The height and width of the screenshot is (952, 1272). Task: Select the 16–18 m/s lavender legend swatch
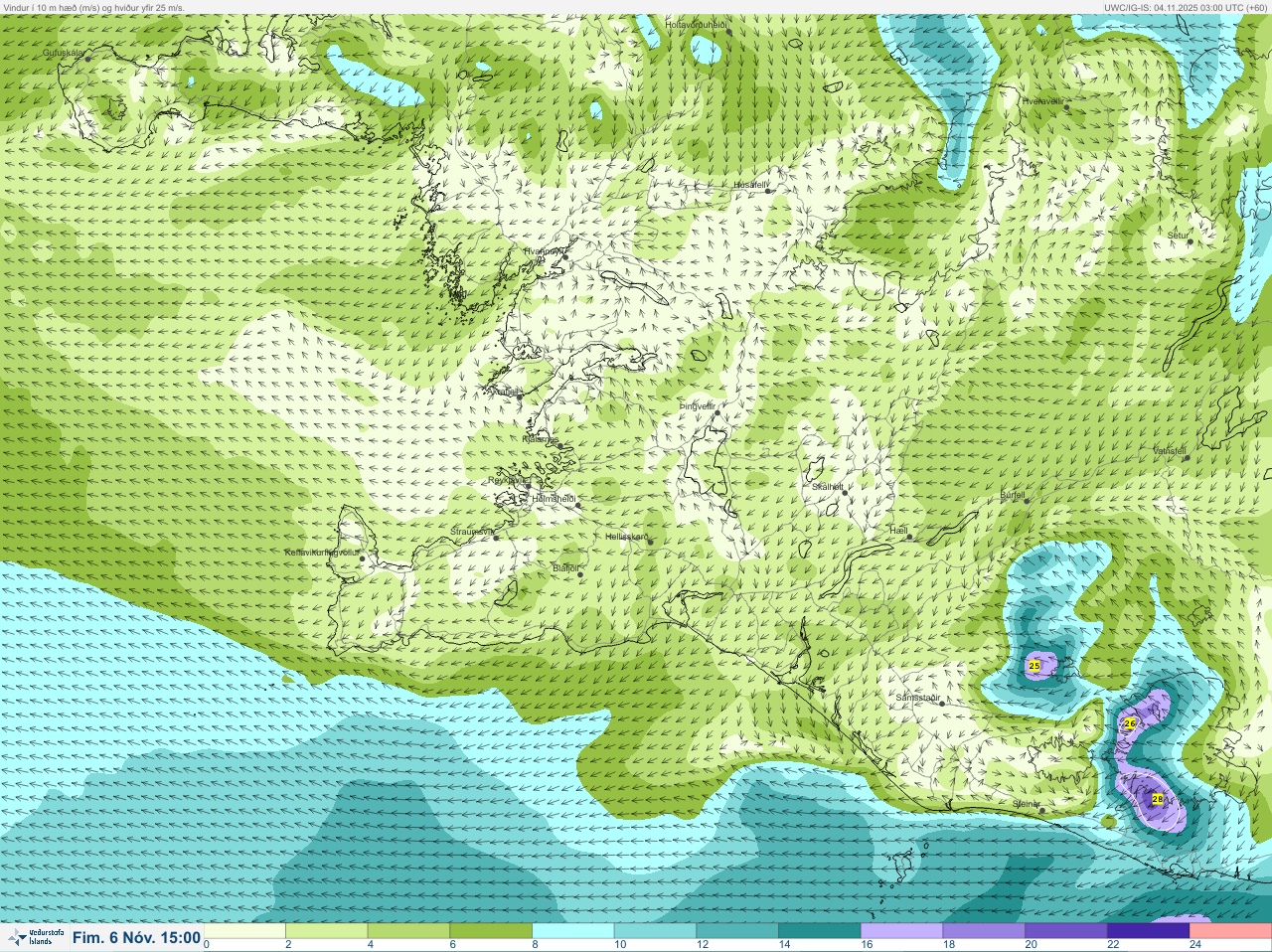pos(901,931)
